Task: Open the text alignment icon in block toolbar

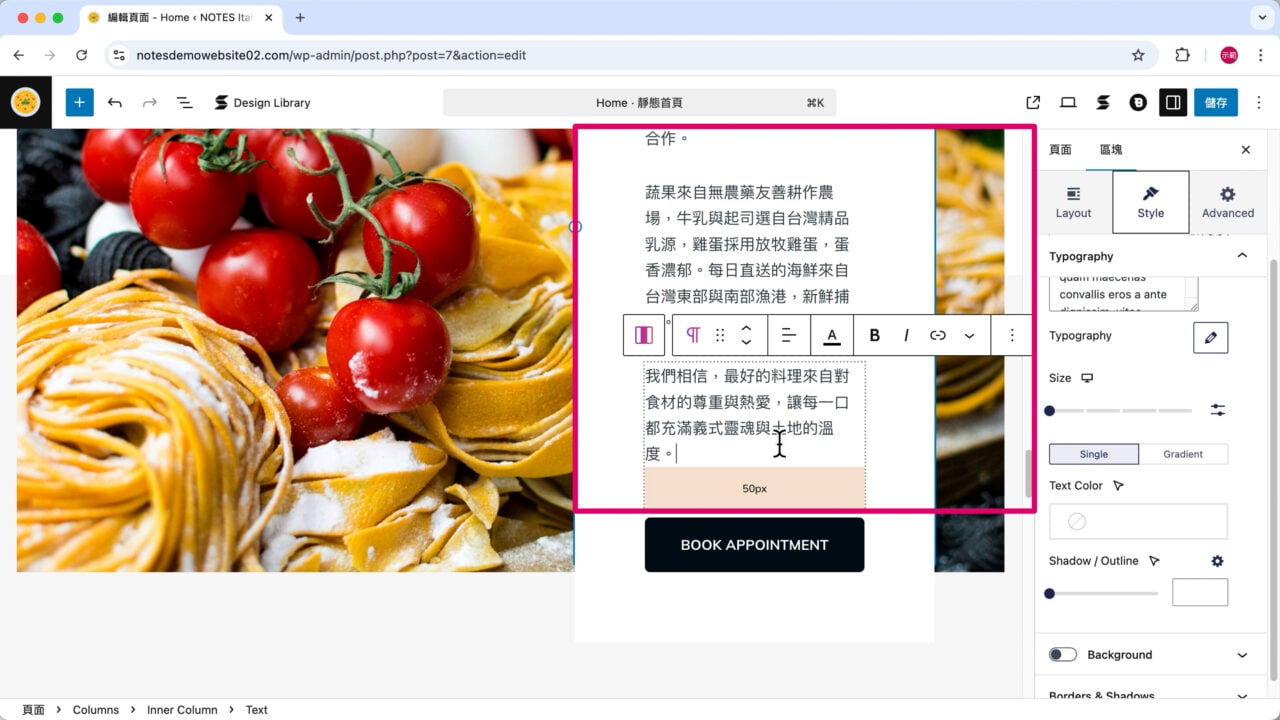Action: [x=789, y=335]
